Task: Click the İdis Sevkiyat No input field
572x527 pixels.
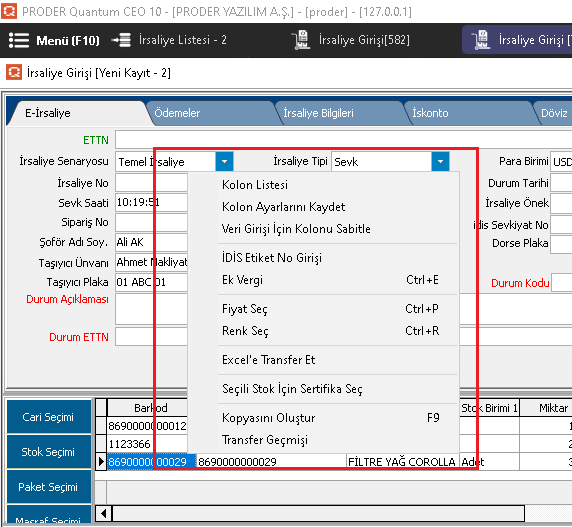Action: [561, 224]
